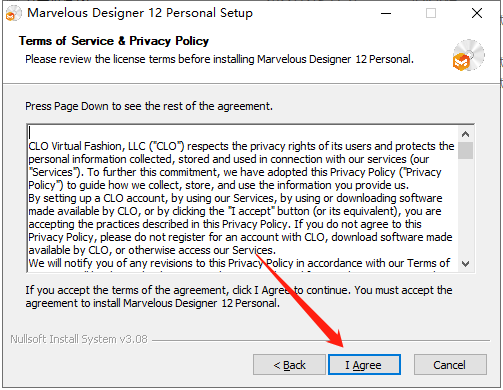The width and height of the screenshot is (503, 390).
Task: Click the empty scrollbar track below the thumb
Action: [x=465, y=207]
